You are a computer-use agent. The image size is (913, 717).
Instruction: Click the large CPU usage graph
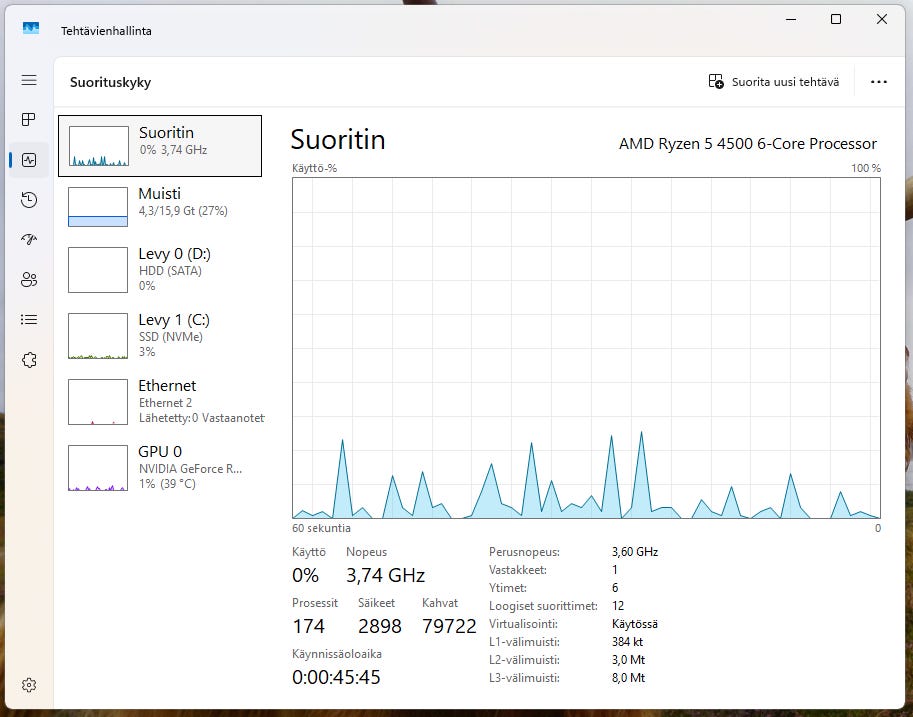click(586, 348)
